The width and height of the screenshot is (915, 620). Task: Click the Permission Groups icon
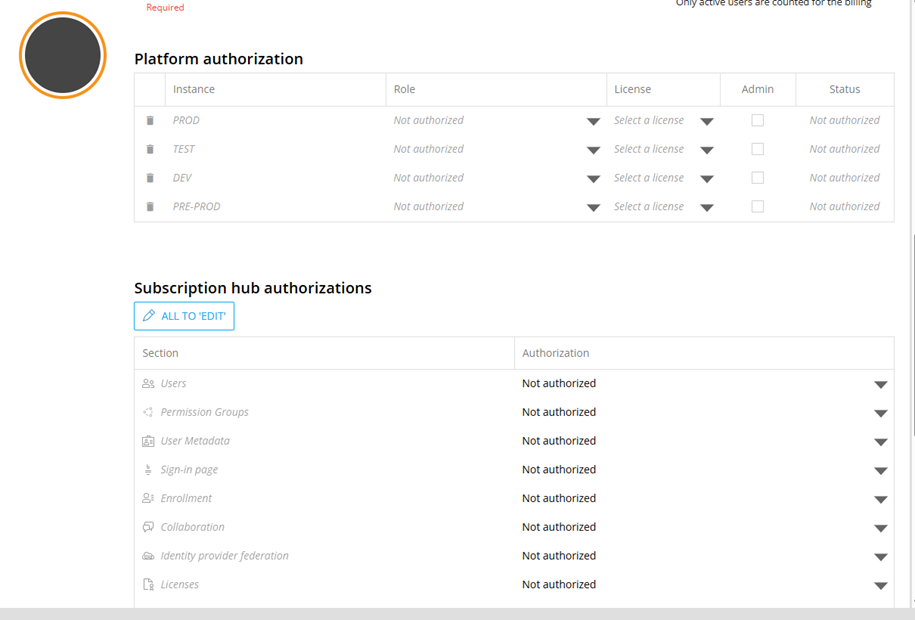148,412
